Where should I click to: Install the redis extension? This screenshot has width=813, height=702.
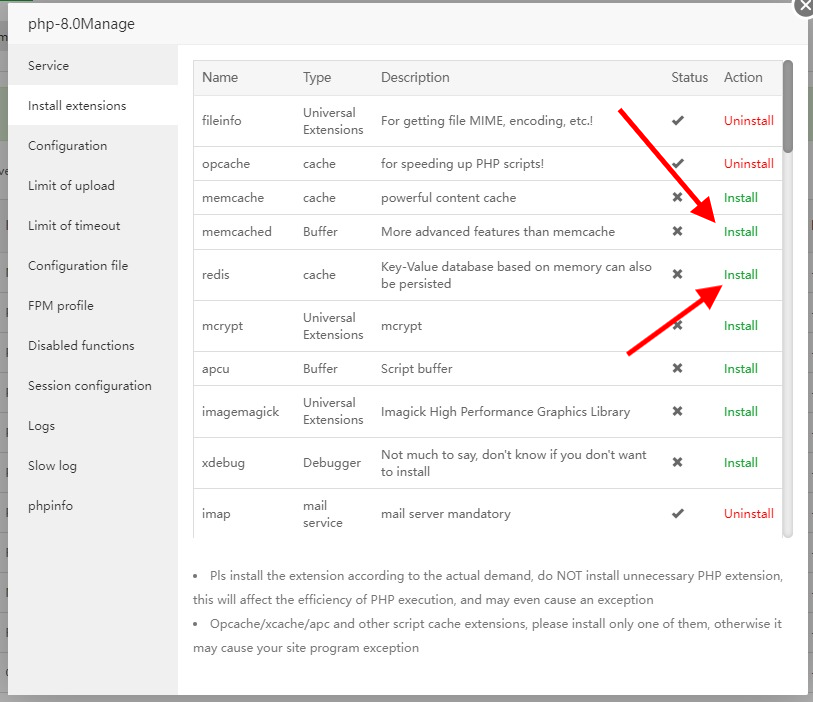pos(740,273)
